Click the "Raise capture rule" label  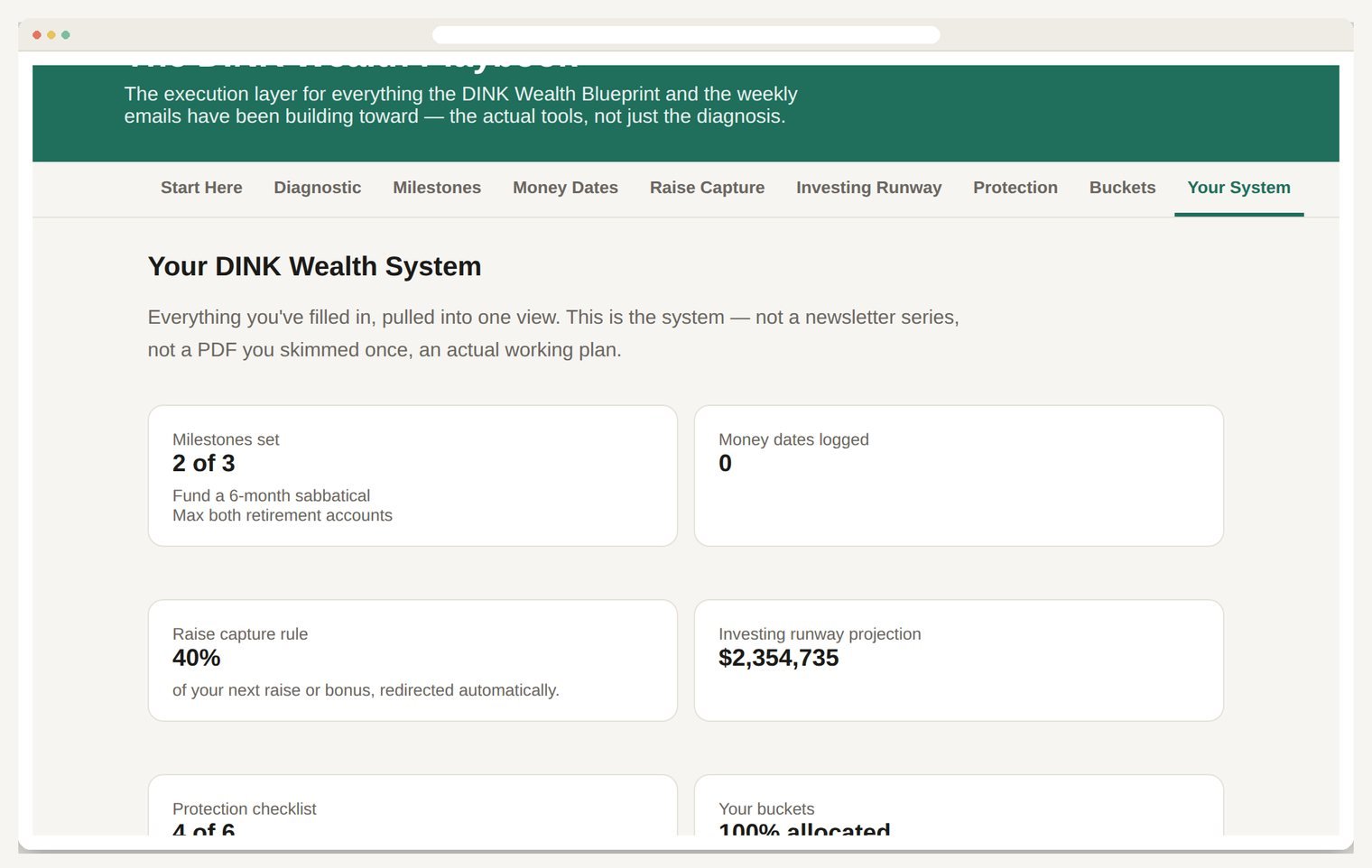coord(240,634)
